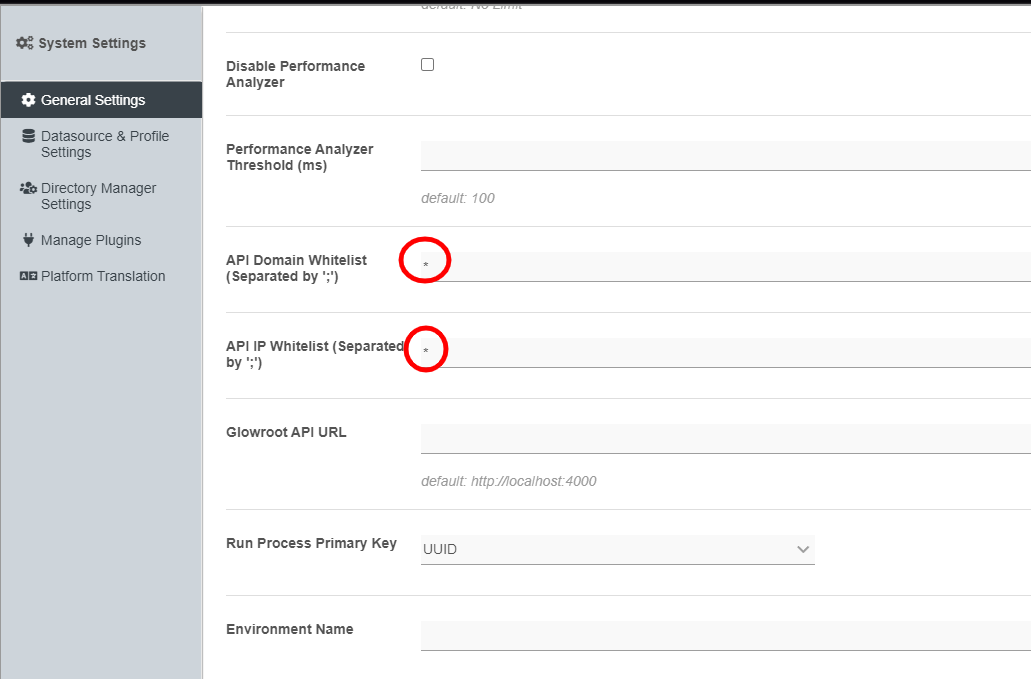Screen dimensions: 1031x679
Task: Open Directory Manager Settings page
Action: (98, 196)
